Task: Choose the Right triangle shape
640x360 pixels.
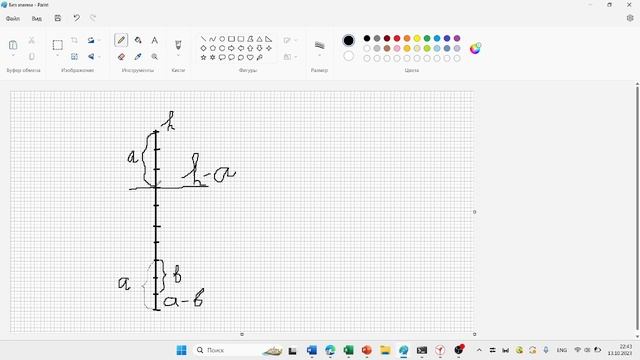Action: [x=269, y=39]
